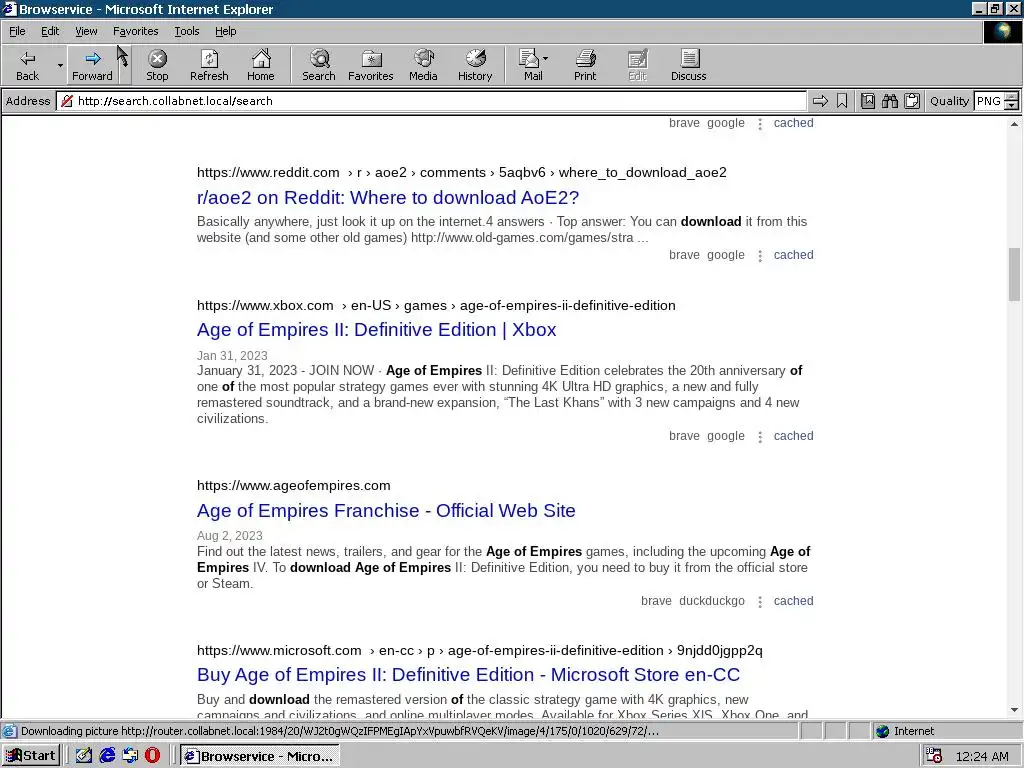1024x768 pixels.
Task: Go back using the Back toolbar button
Action: tap(27, 65)
